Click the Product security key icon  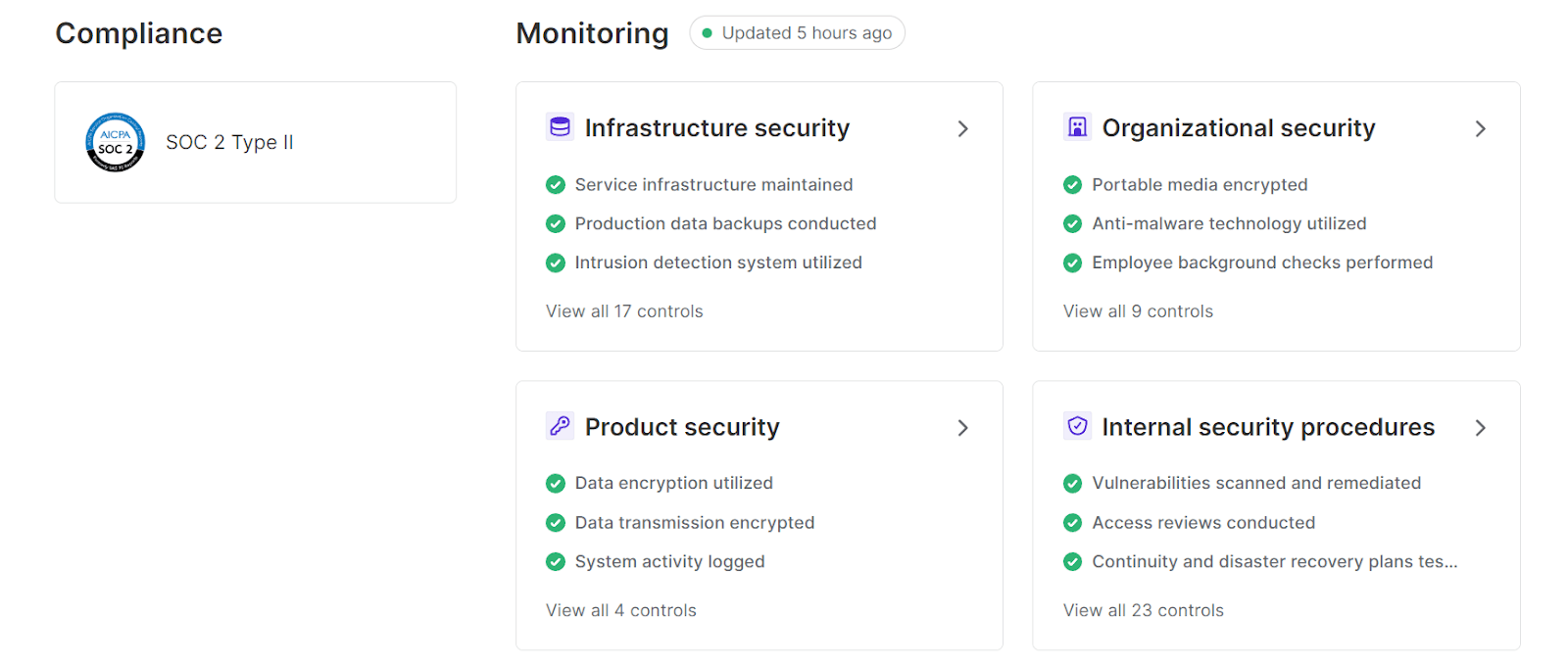click(560, 426)
